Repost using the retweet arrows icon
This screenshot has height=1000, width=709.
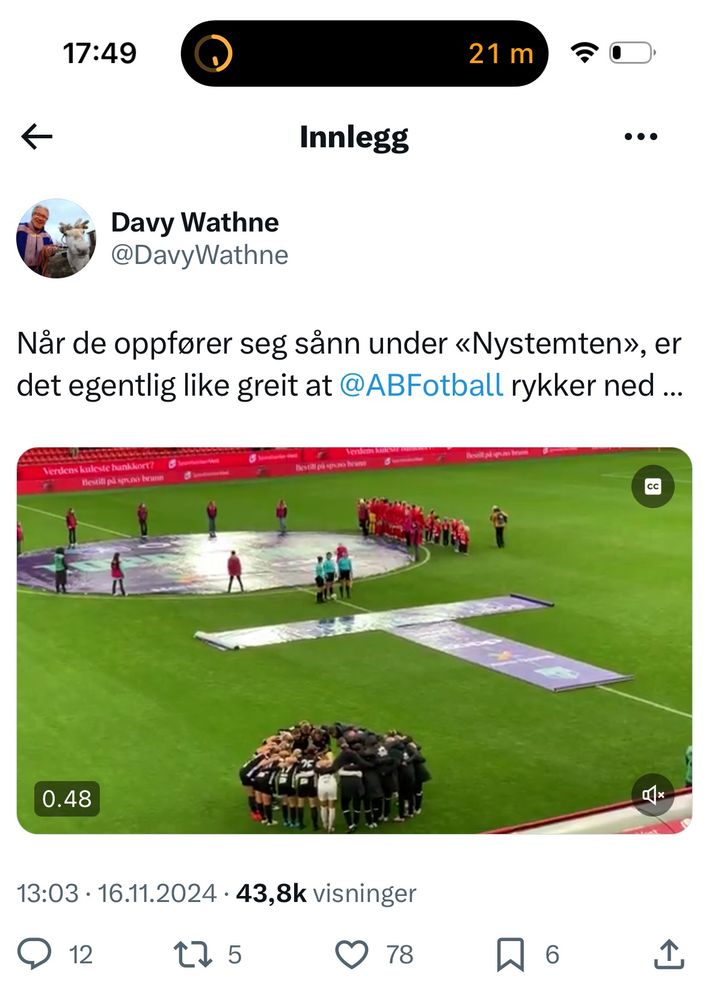pos(192,954)
